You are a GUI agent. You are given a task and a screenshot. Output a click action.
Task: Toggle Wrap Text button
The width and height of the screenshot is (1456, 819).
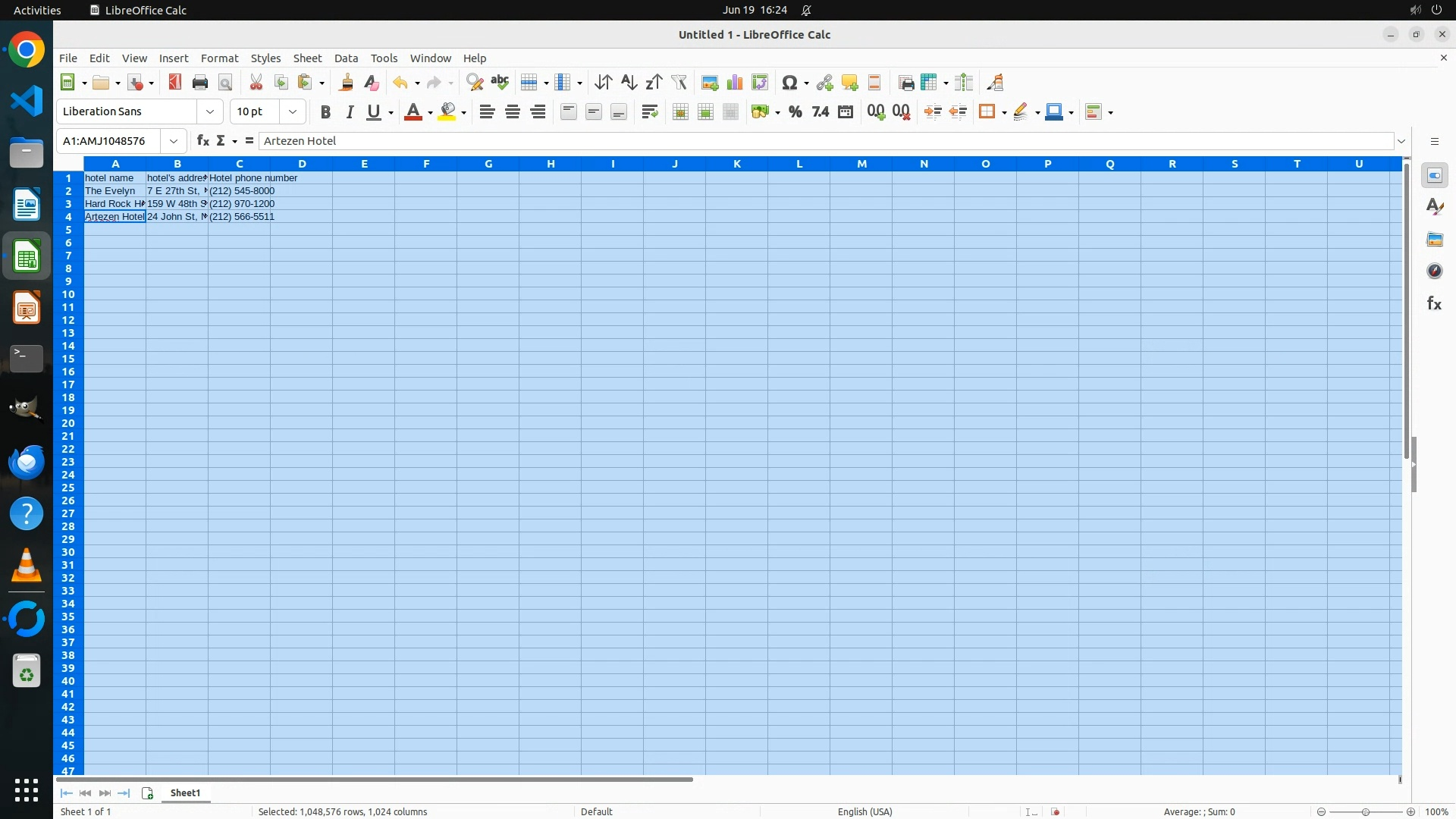(x=649, y=112)
